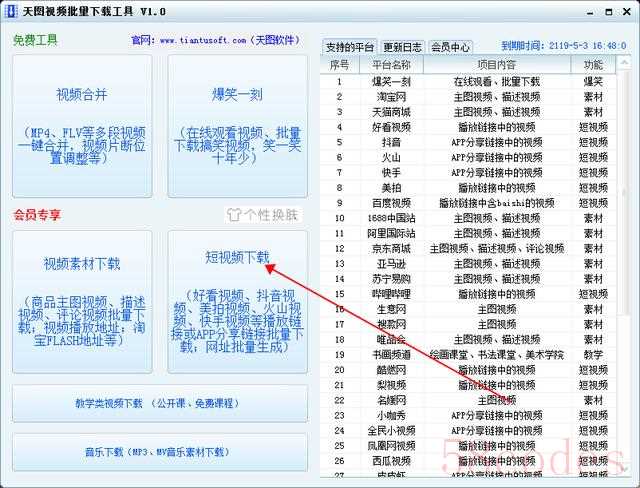Open 短视频下载 member feature
The height and width of the screenshot is (488, 640).
click(x=237, y=302)
